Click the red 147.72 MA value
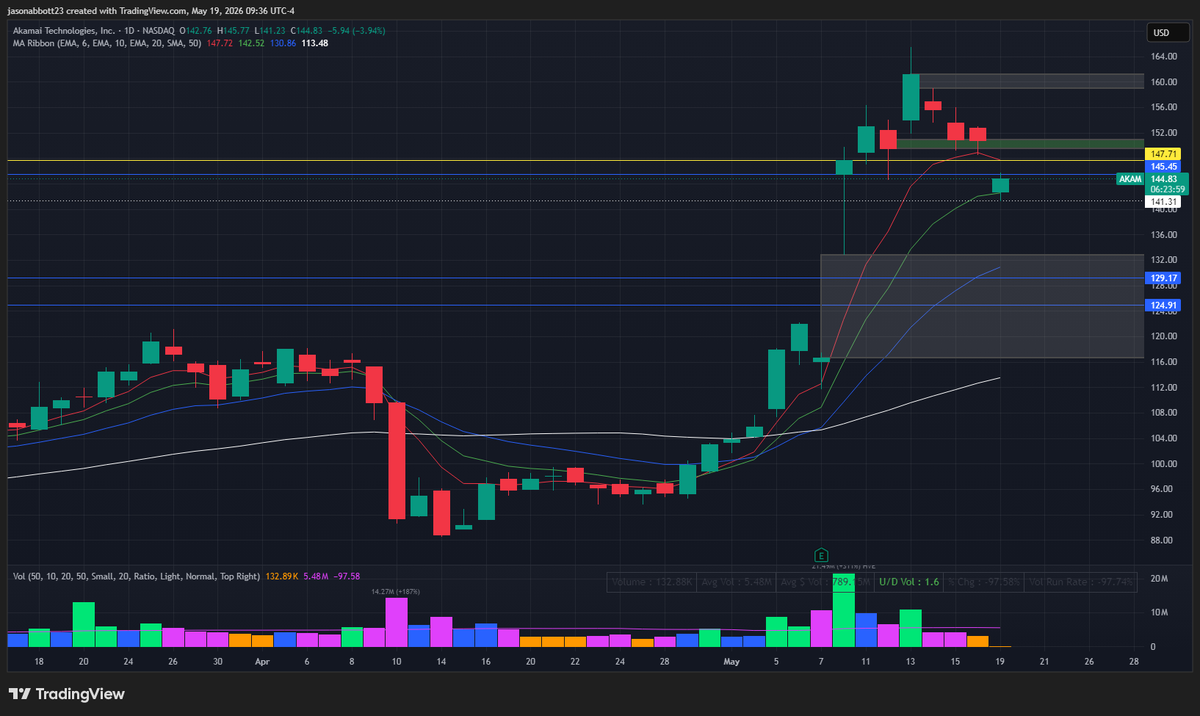The height and width of the screenshot is (716, 1200). (219, 43)
